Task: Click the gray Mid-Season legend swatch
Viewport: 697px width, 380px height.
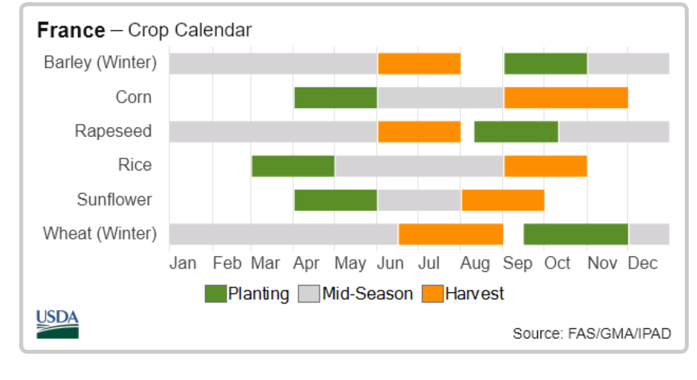Action: click(309, 294)
